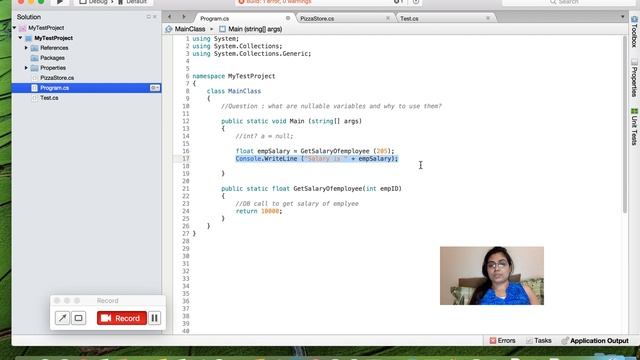Image resolution: width=640 pixels, height=360 pixels.
Task: Toggle auto-hide on the Solution pad
Action: point(149,17)
